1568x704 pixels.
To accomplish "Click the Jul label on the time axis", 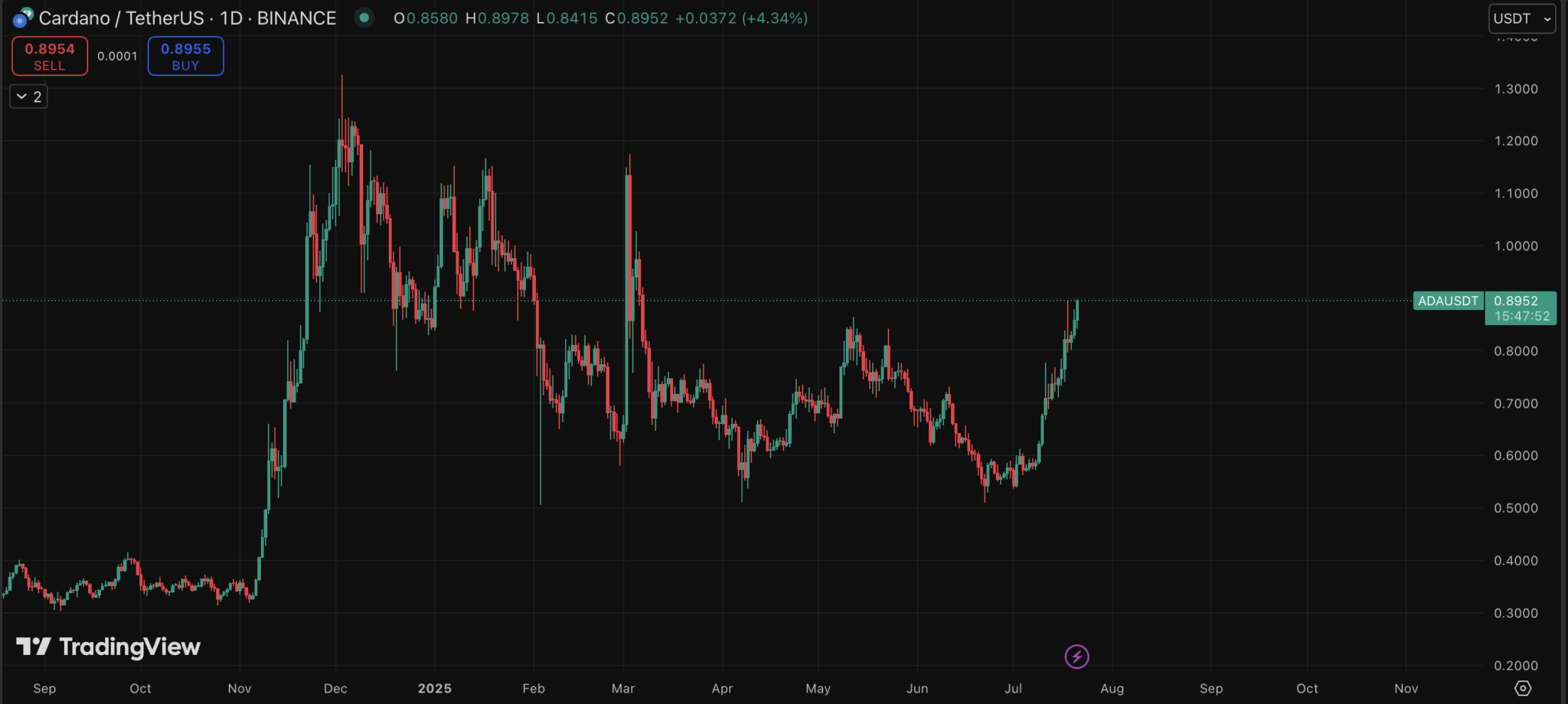I will [x=1012, y=688].
